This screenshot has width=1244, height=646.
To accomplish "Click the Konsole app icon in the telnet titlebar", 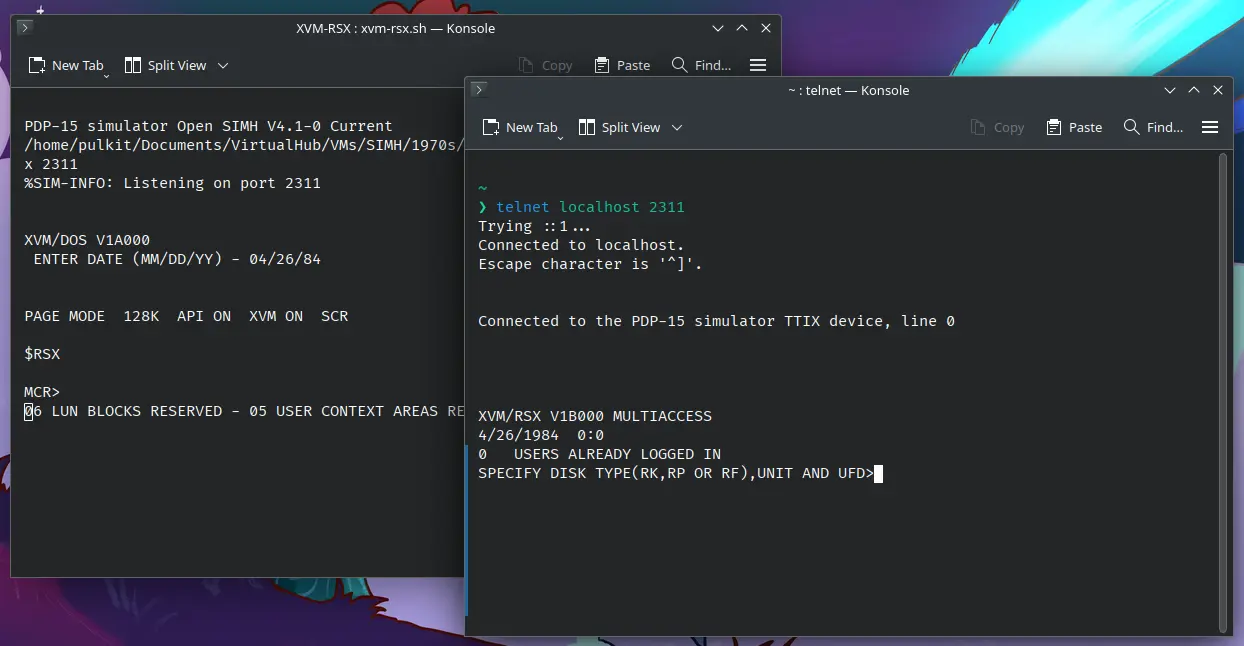I will tap(479, 89).
